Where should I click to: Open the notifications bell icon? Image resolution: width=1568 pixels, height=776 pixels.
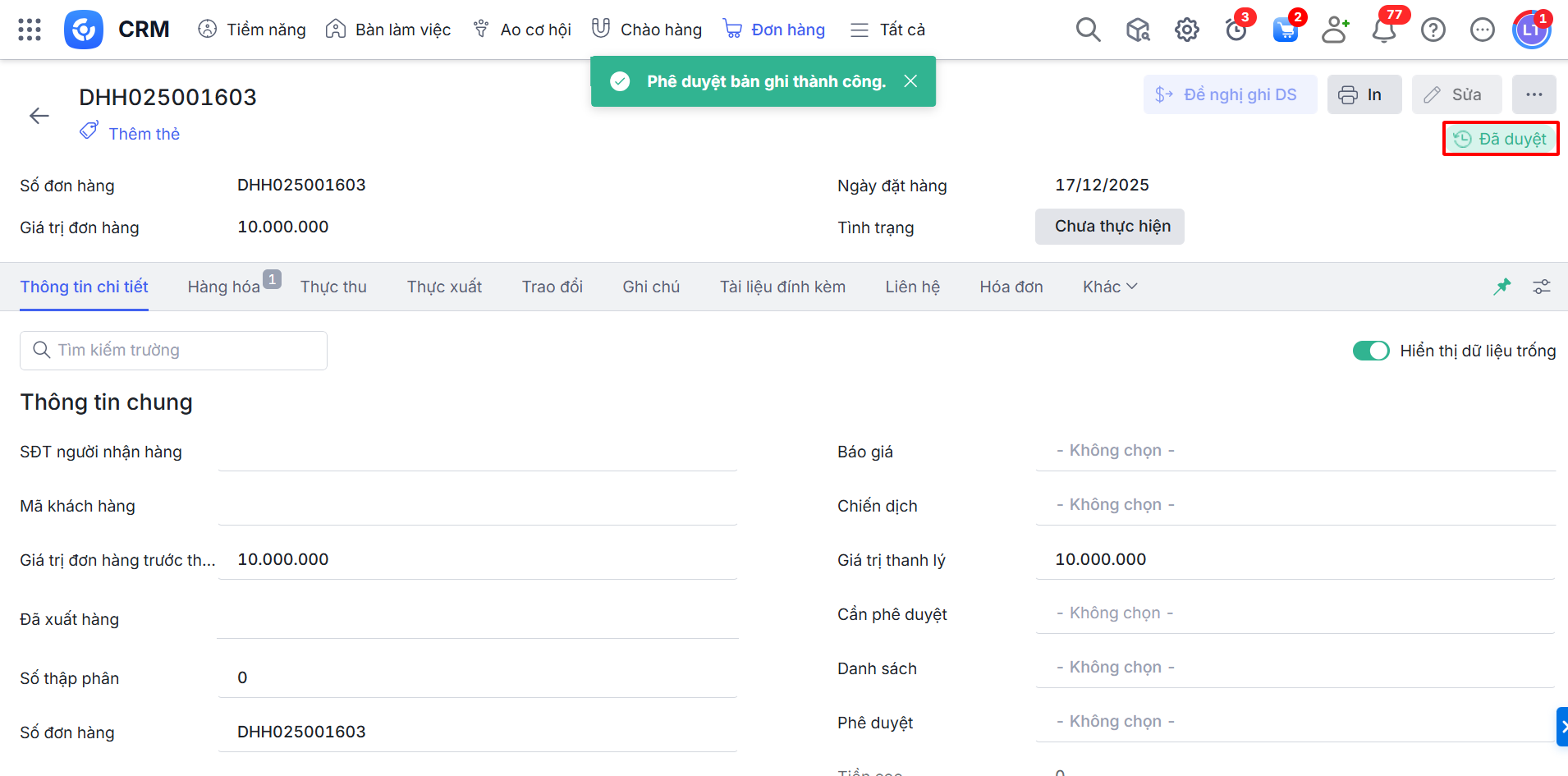(1384, 30)
